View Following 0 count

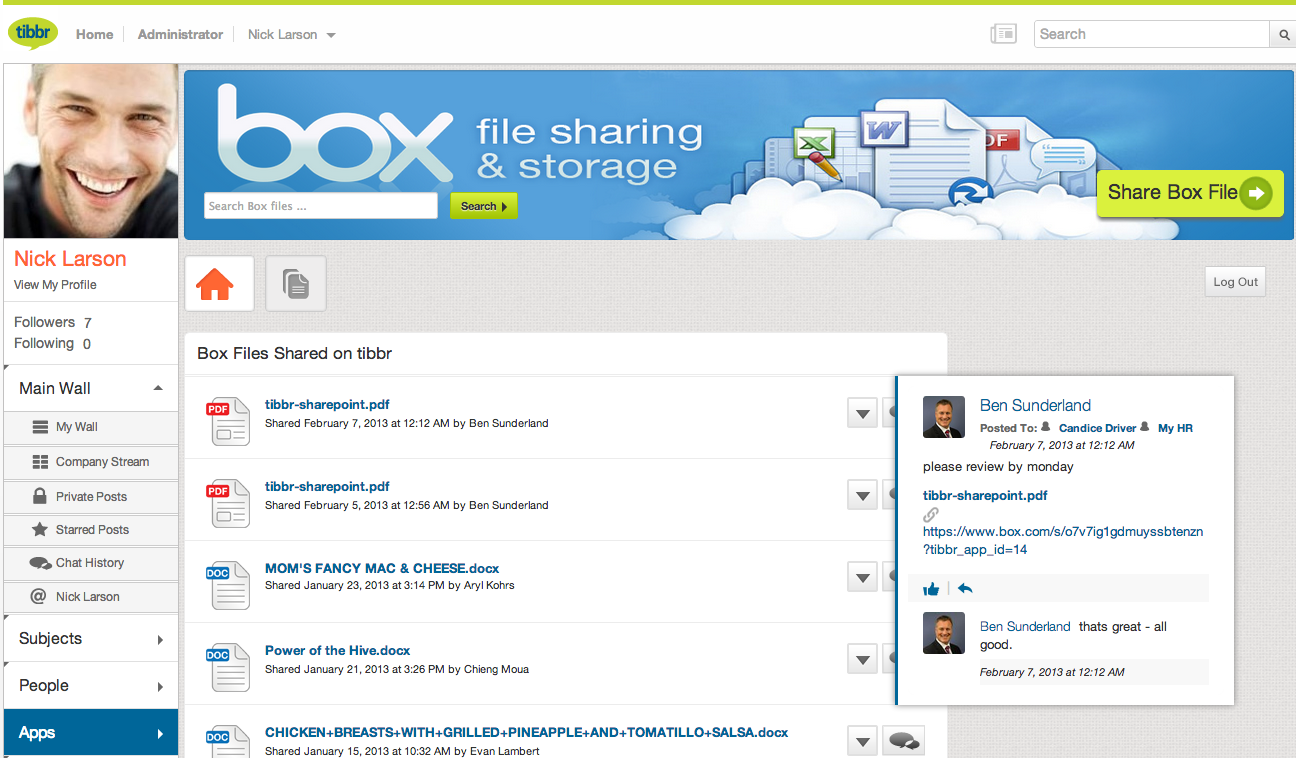(53, 343)
